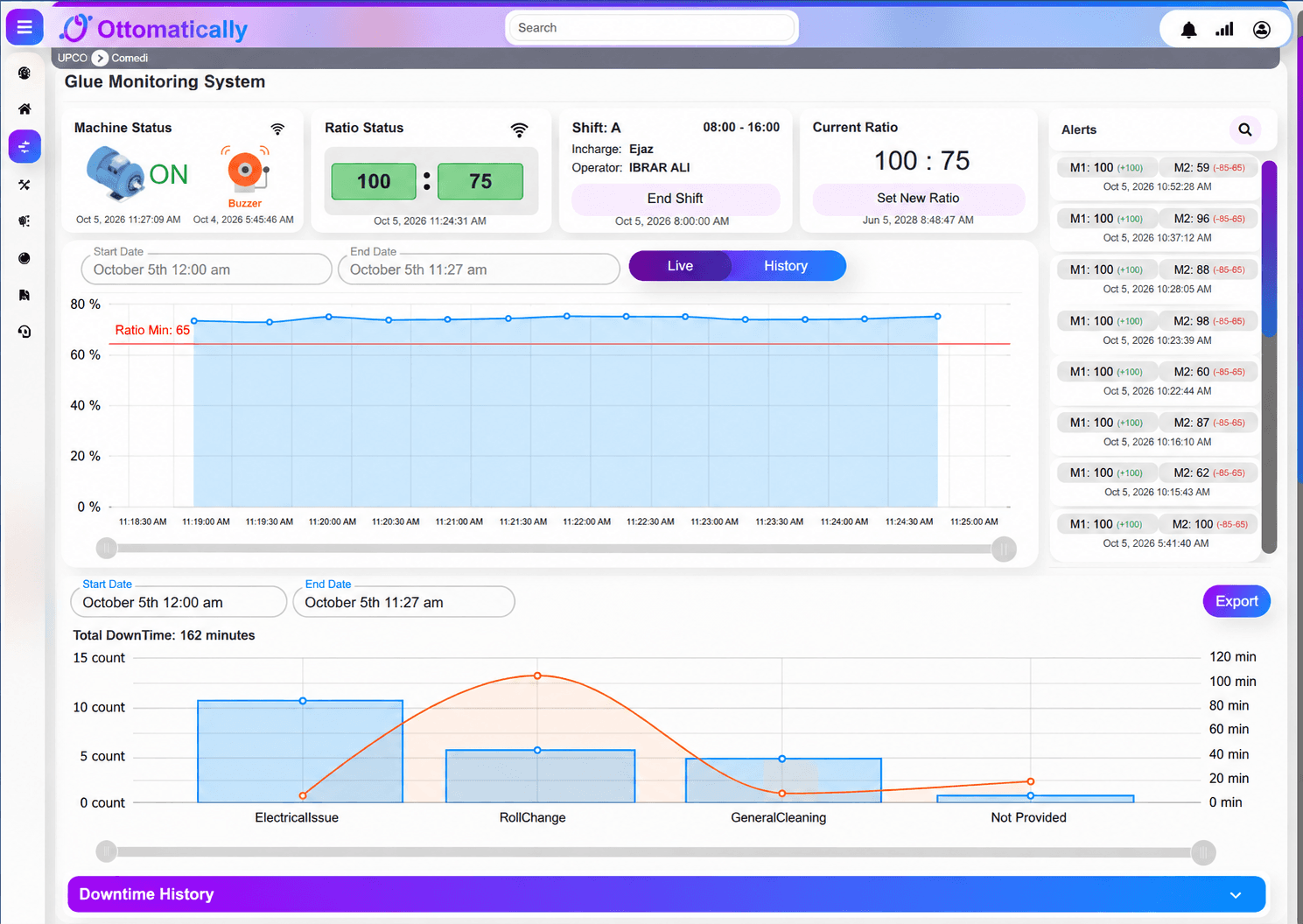The height and width of the screenshot is (924, 1303).
Task: Focus the Search input field
Action: (x=652, y=28)
